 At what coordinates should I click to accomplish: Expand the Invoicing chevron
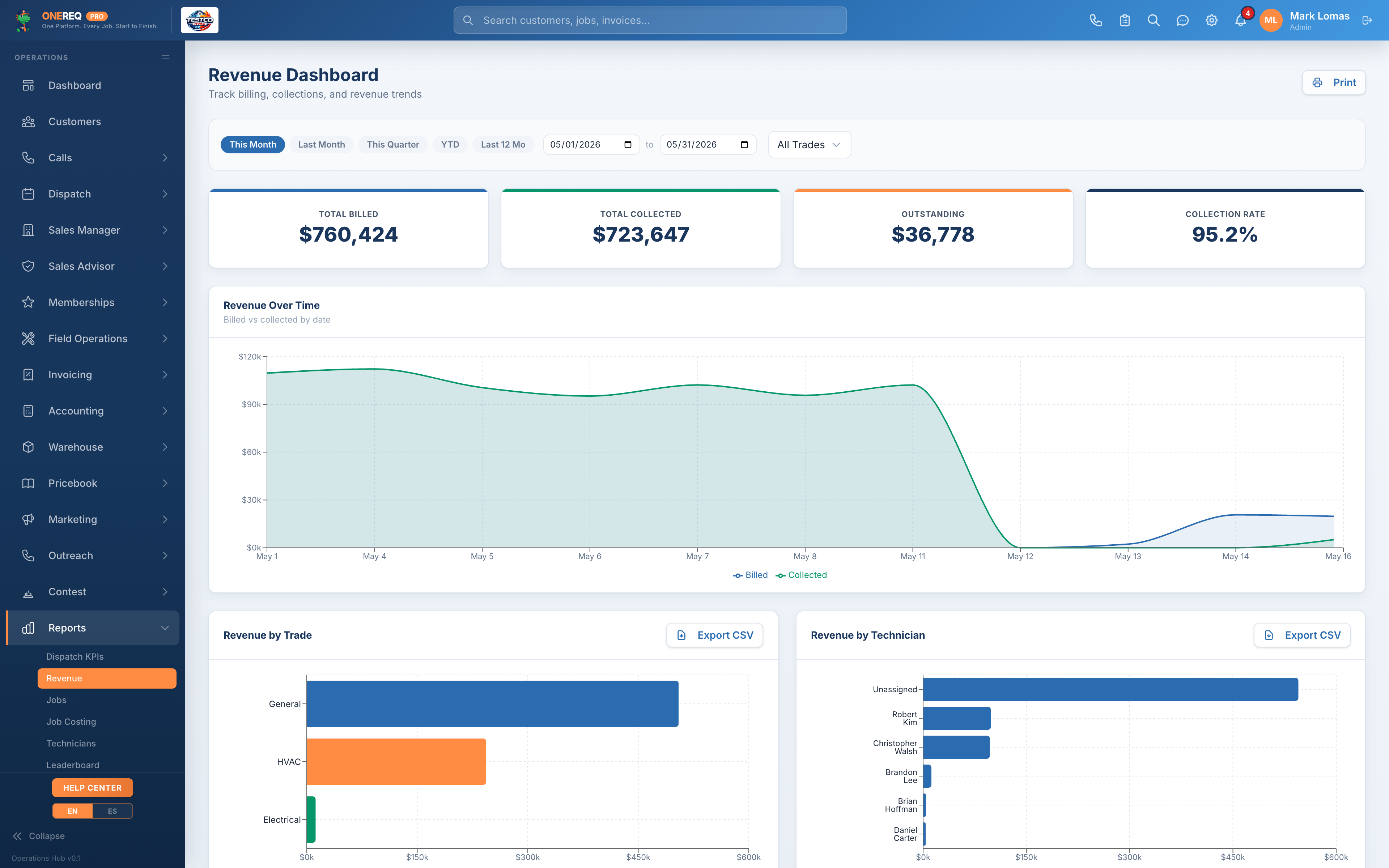point(165,375)
